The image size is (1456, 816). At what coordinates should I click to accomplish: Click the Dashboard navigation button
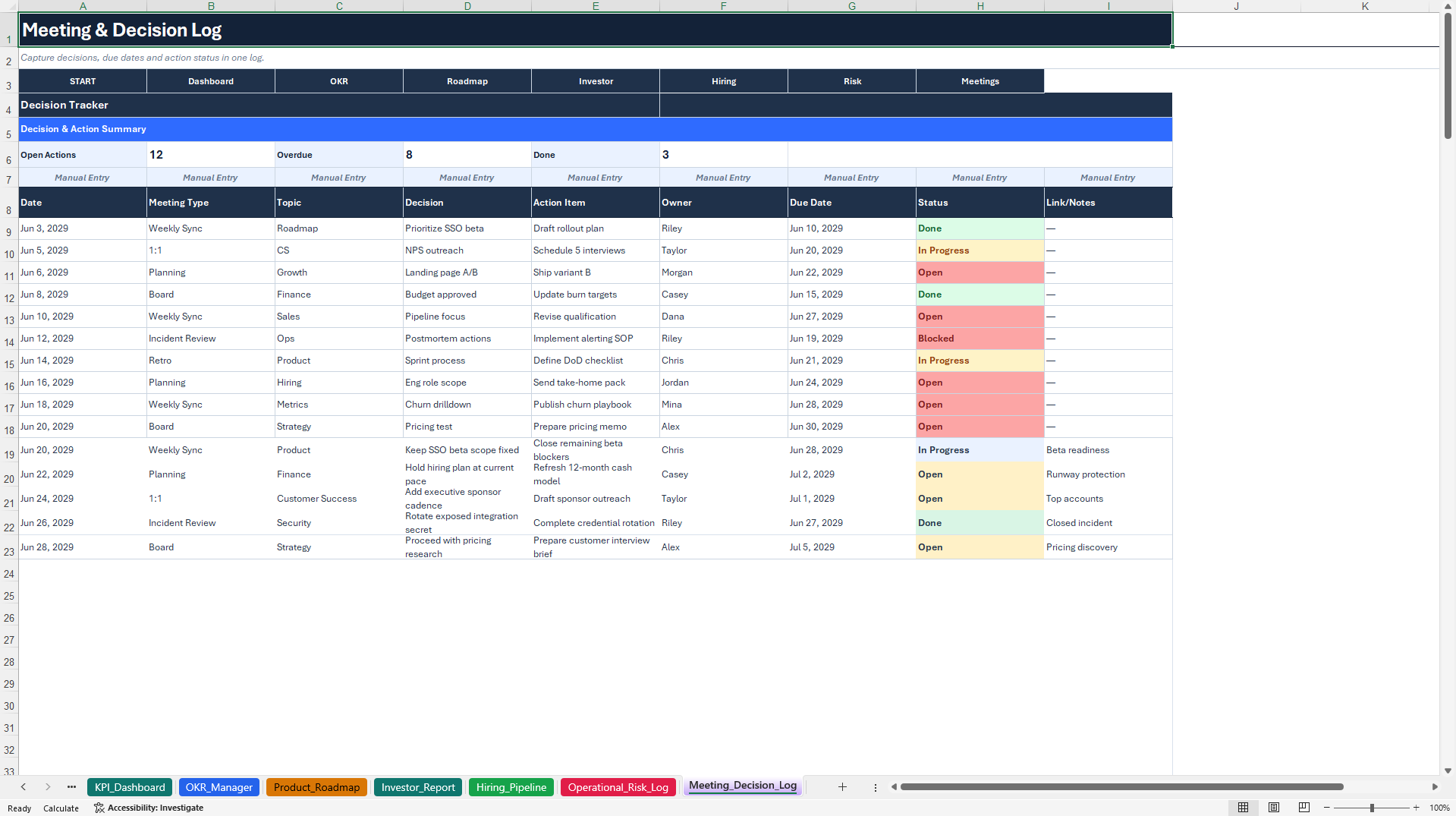coord(211,81)
